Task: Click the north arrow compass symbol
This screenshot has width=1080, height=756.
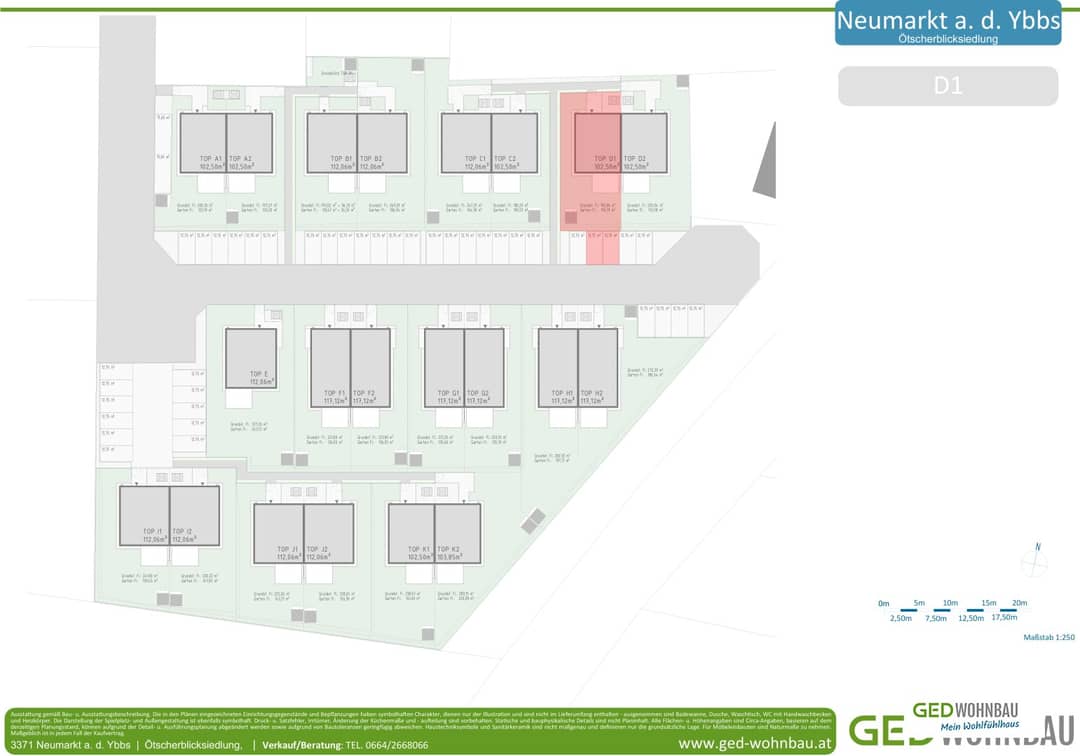Action: click(1035, 560)
